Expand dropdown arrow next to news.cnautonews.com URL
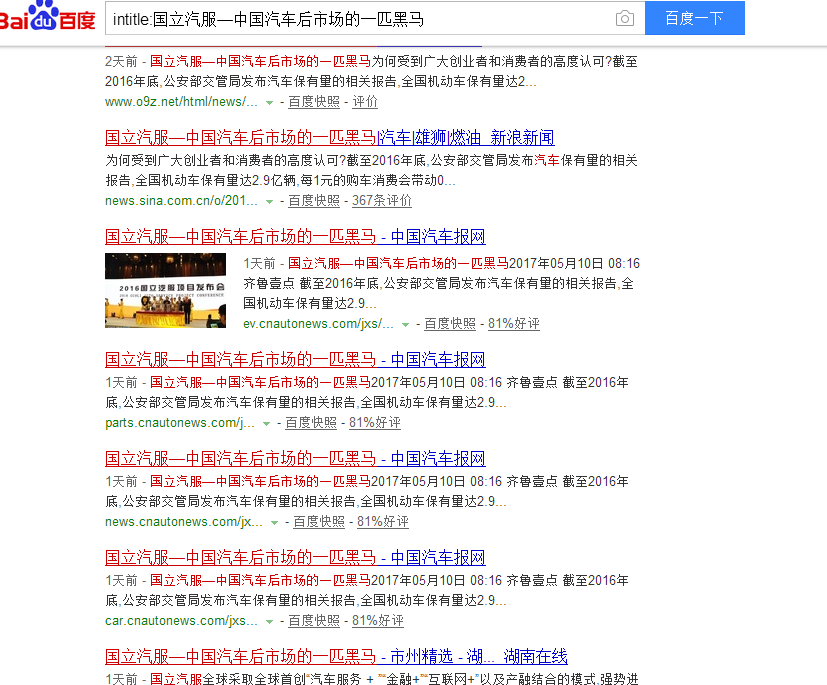 (274, 523)
